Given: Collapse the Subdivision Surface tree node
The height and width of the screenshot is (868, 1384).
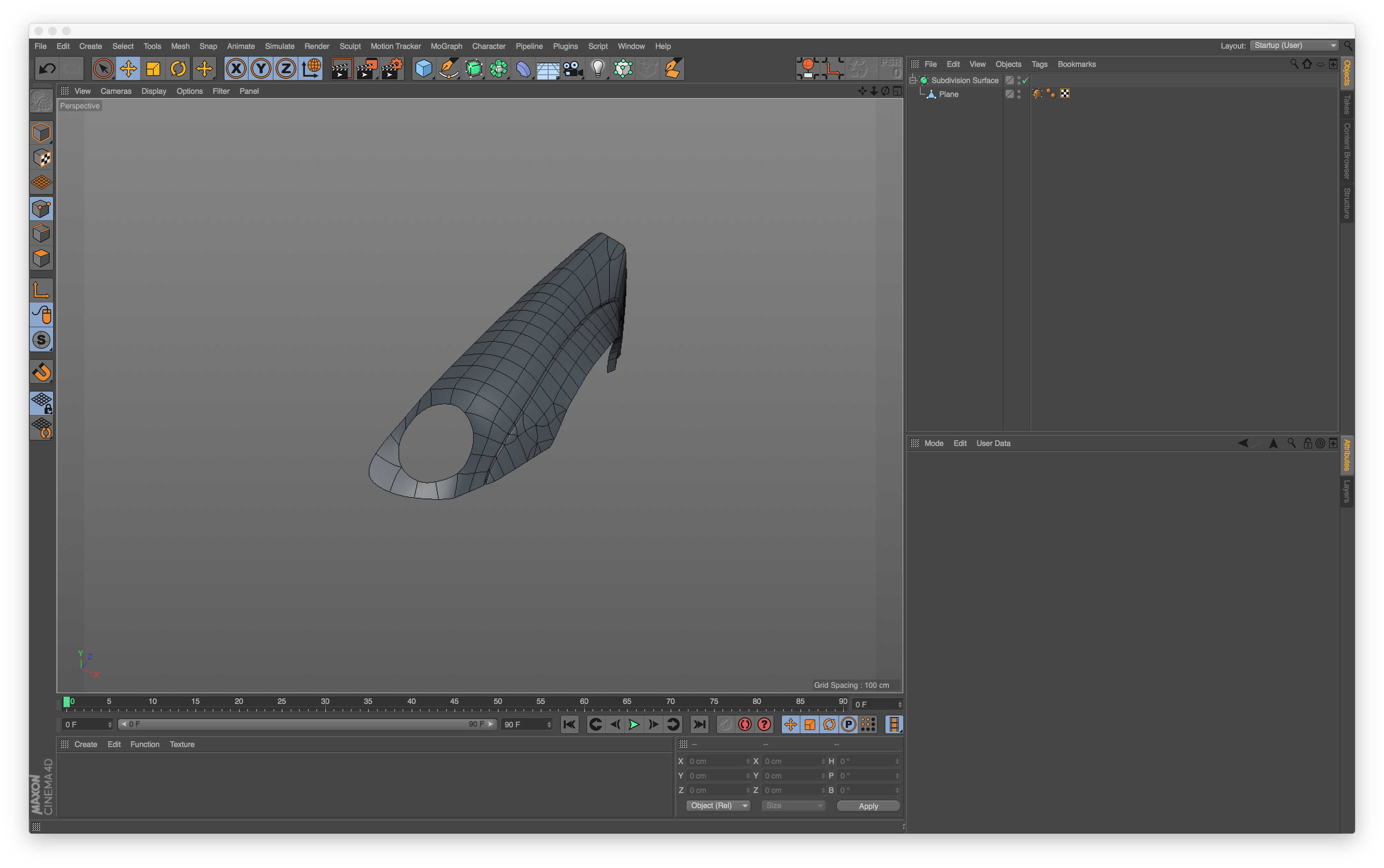Looking at the screenshot, I should pyautogui.click(x=913, y=80).
